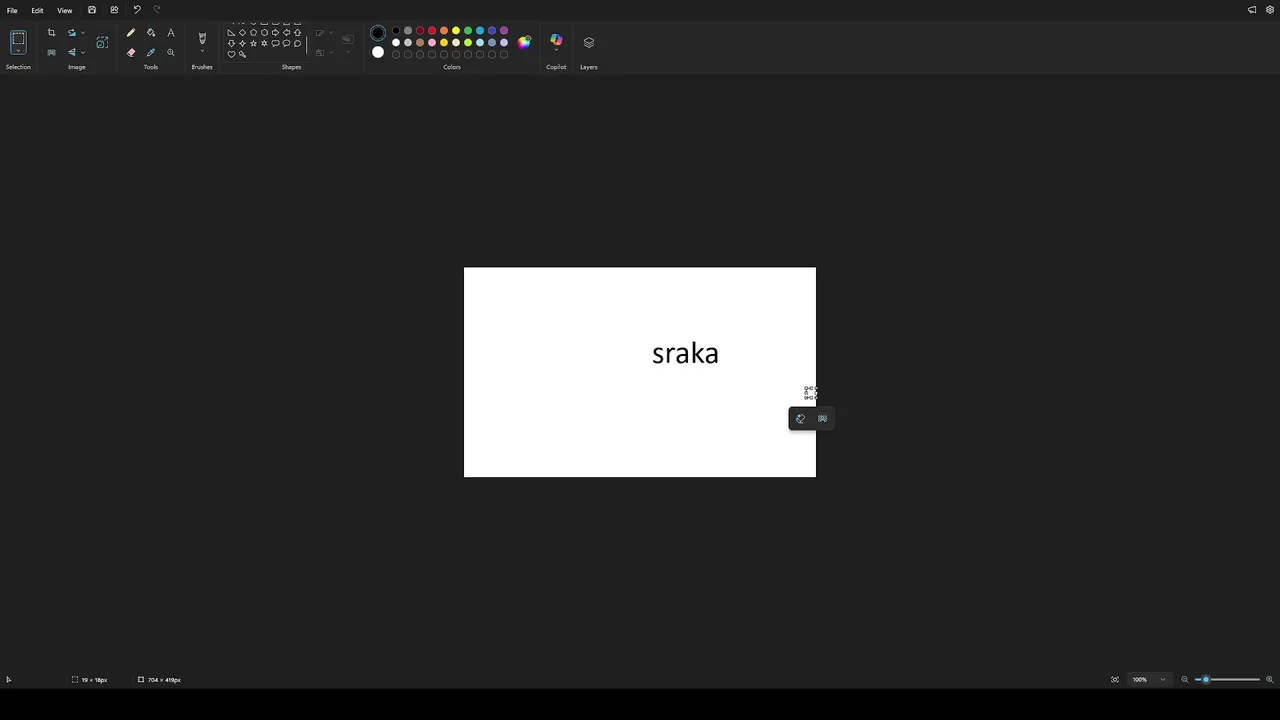The height and width of the screenshot is (720, 1280).
Task: Click the zoom in magnifier in status bar
Action: pyautogui.click(x=1270, y=680)
